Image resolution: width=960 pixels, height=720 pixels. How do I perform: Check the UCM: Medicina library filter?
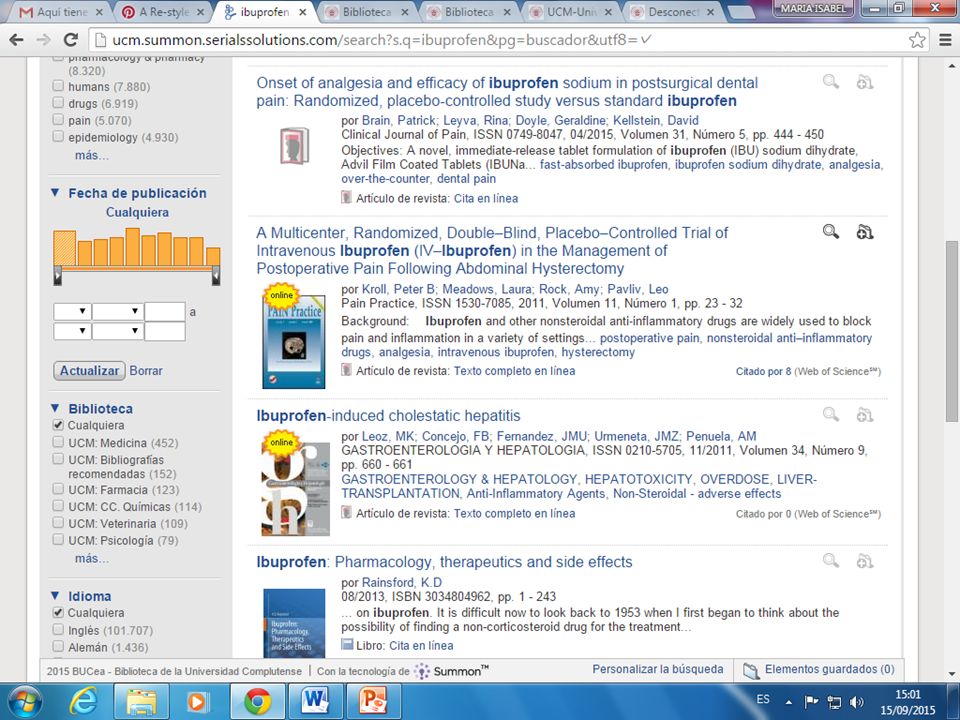[x=58, y=442]
